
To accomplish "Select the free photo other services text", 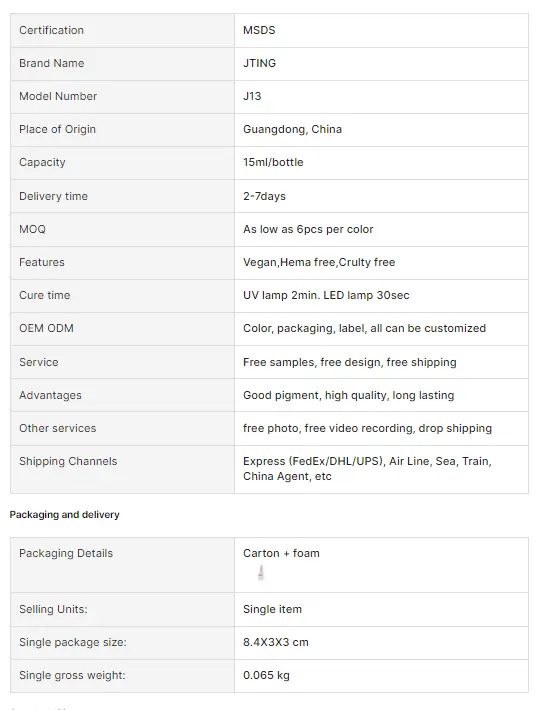I will (x=367, y=428).
